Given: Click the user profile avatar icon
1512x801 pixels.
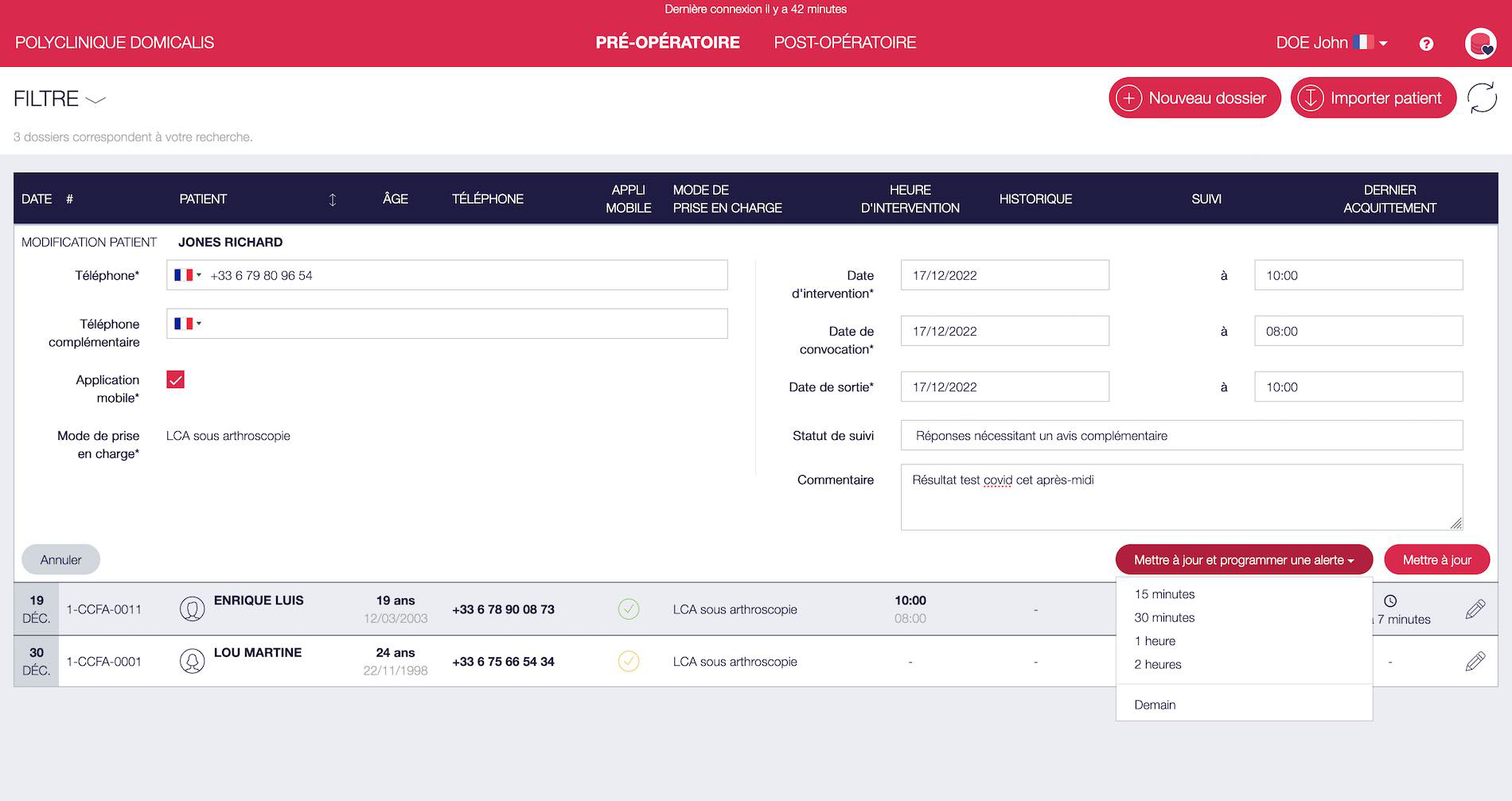Looking at the screenshot, I should pyautogui.click(x=1480, y=44).
